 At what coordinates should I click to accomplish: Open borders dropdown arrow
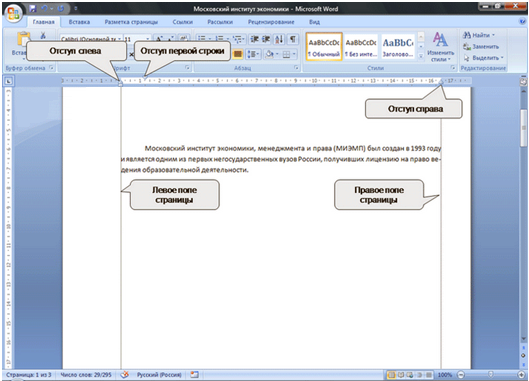coord(294,54)
